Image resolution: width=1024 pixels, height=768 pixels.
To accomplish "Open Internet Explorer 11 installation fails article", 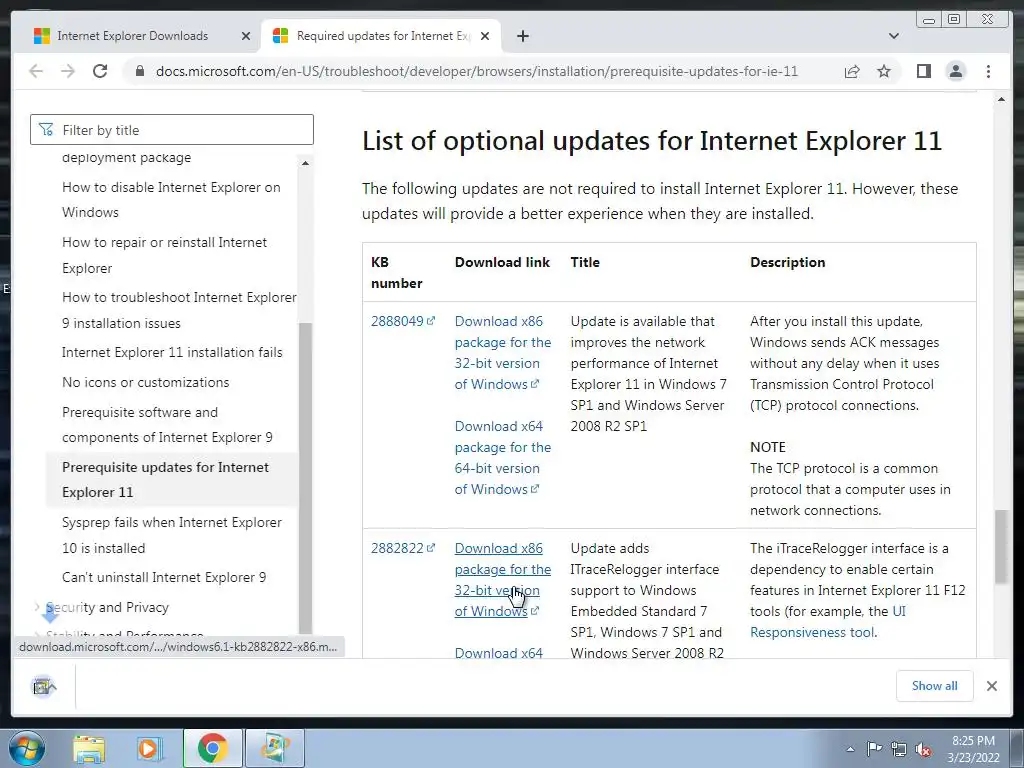I will pos(172,352).
